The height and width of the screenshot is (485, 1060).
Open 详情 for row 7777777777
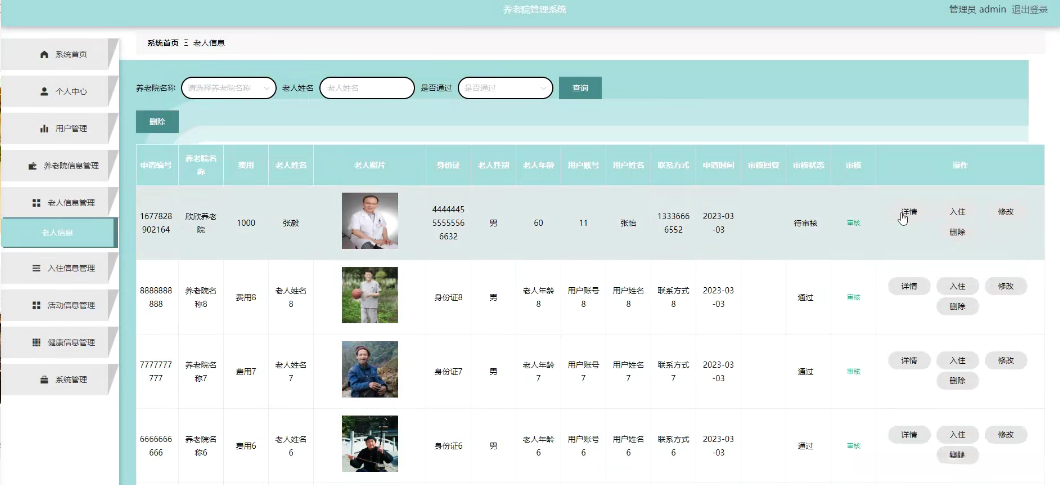coord(909,361)
